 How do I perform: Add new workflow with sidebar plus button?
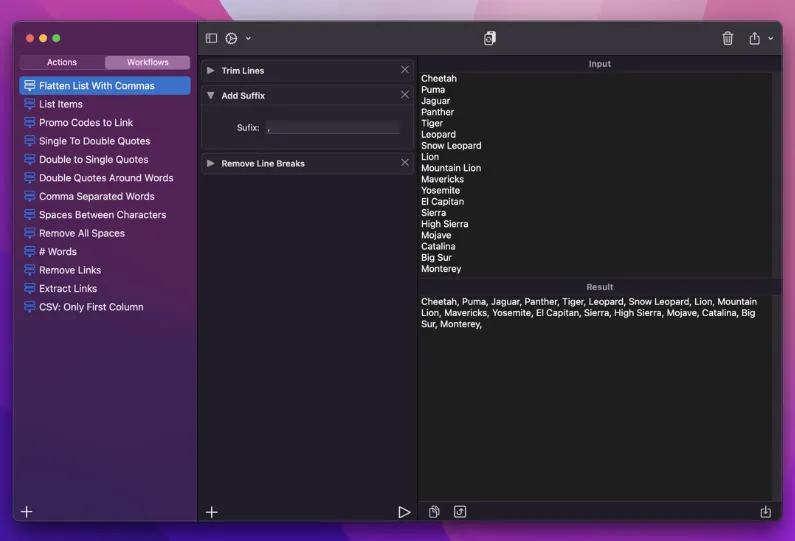[27, 512]
